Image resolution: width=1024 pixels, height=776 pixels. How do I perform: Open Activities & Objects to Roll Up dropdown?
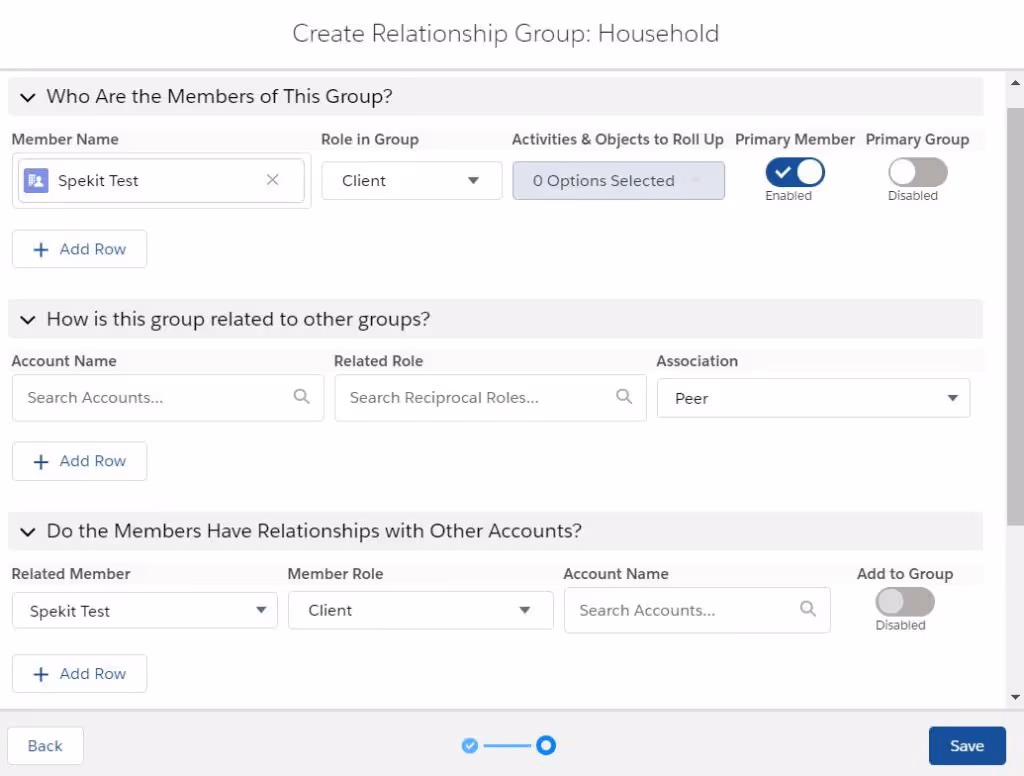point(618,180)
